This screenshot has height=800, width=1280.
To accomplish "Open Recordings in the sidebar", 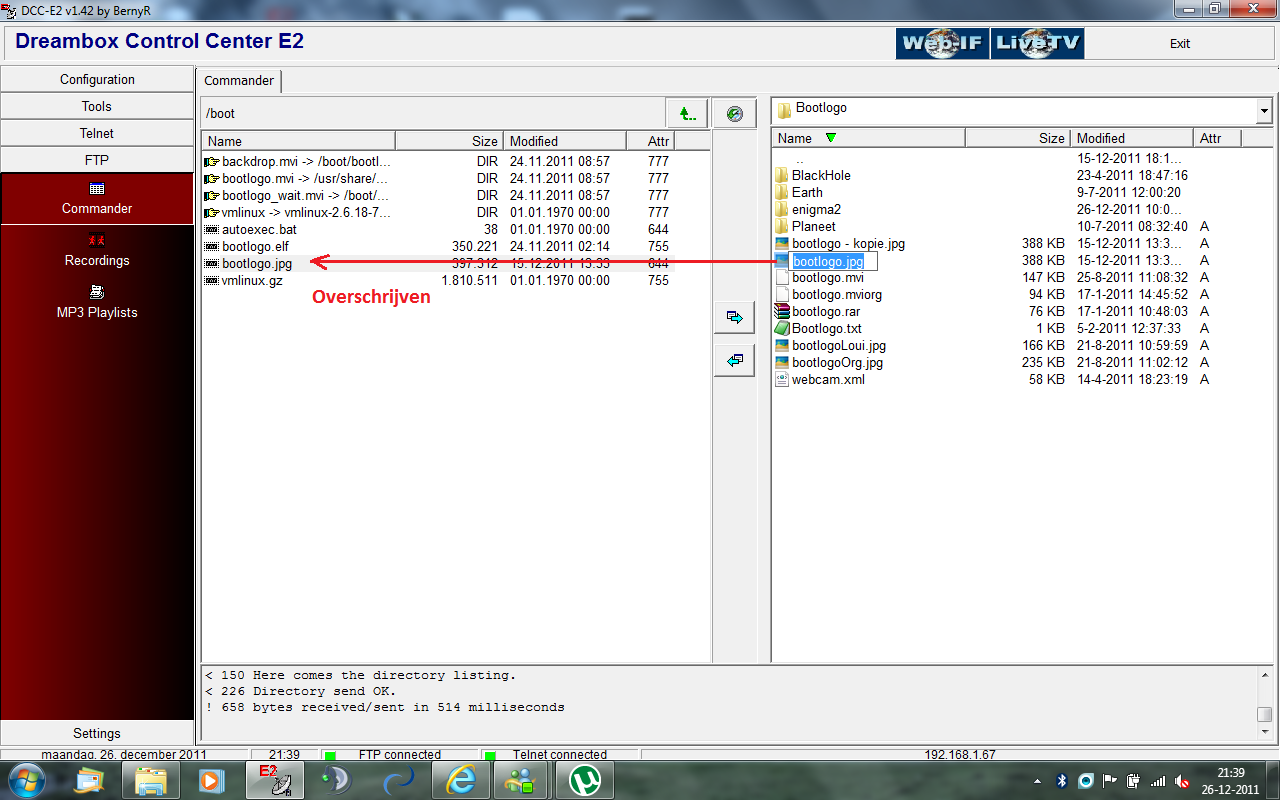I will pyautogui.click(x=97, y=250).
